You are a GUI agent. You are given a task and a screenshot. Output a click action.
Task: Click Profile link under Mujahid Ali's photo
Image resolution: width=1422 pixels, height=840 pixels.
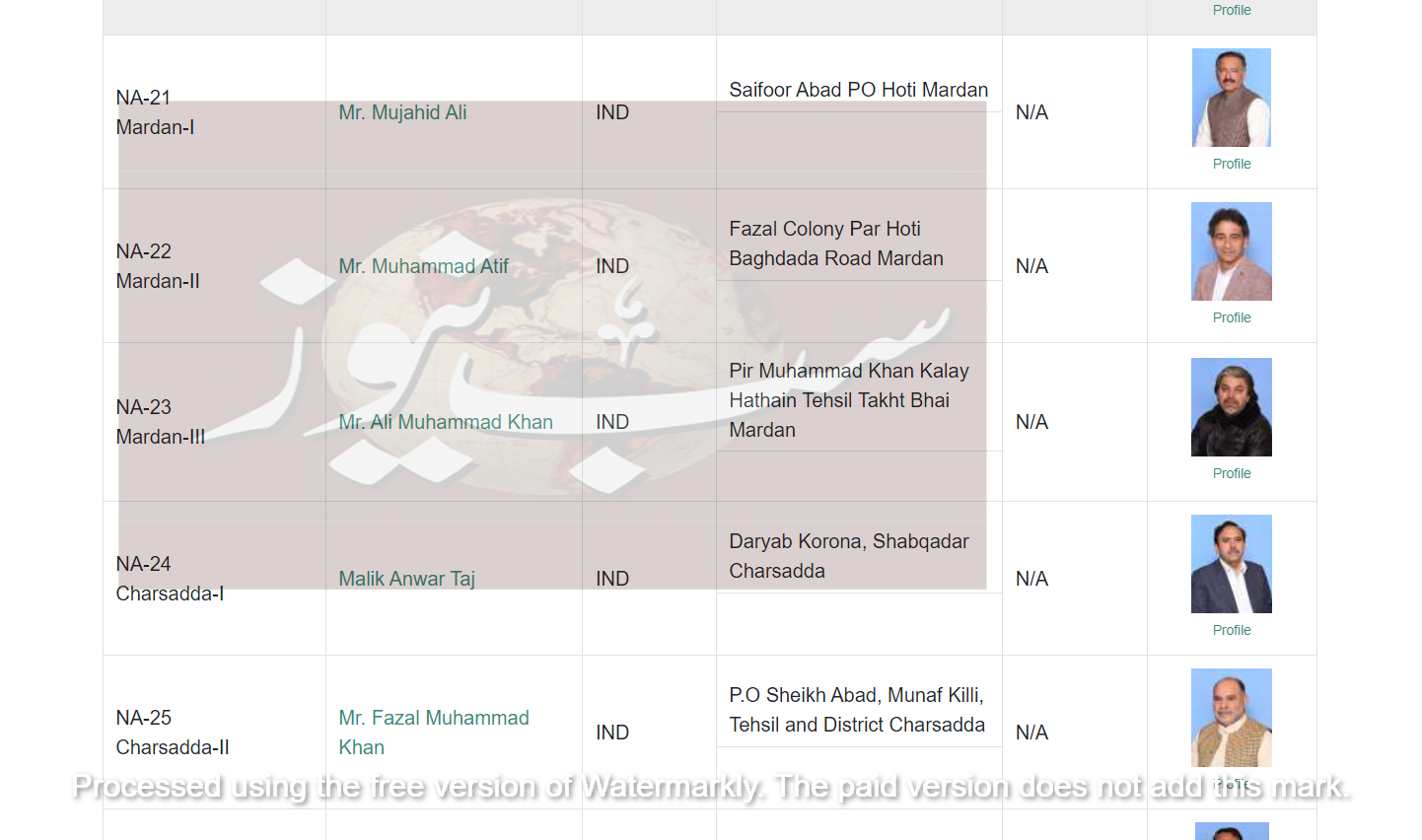1232,164
